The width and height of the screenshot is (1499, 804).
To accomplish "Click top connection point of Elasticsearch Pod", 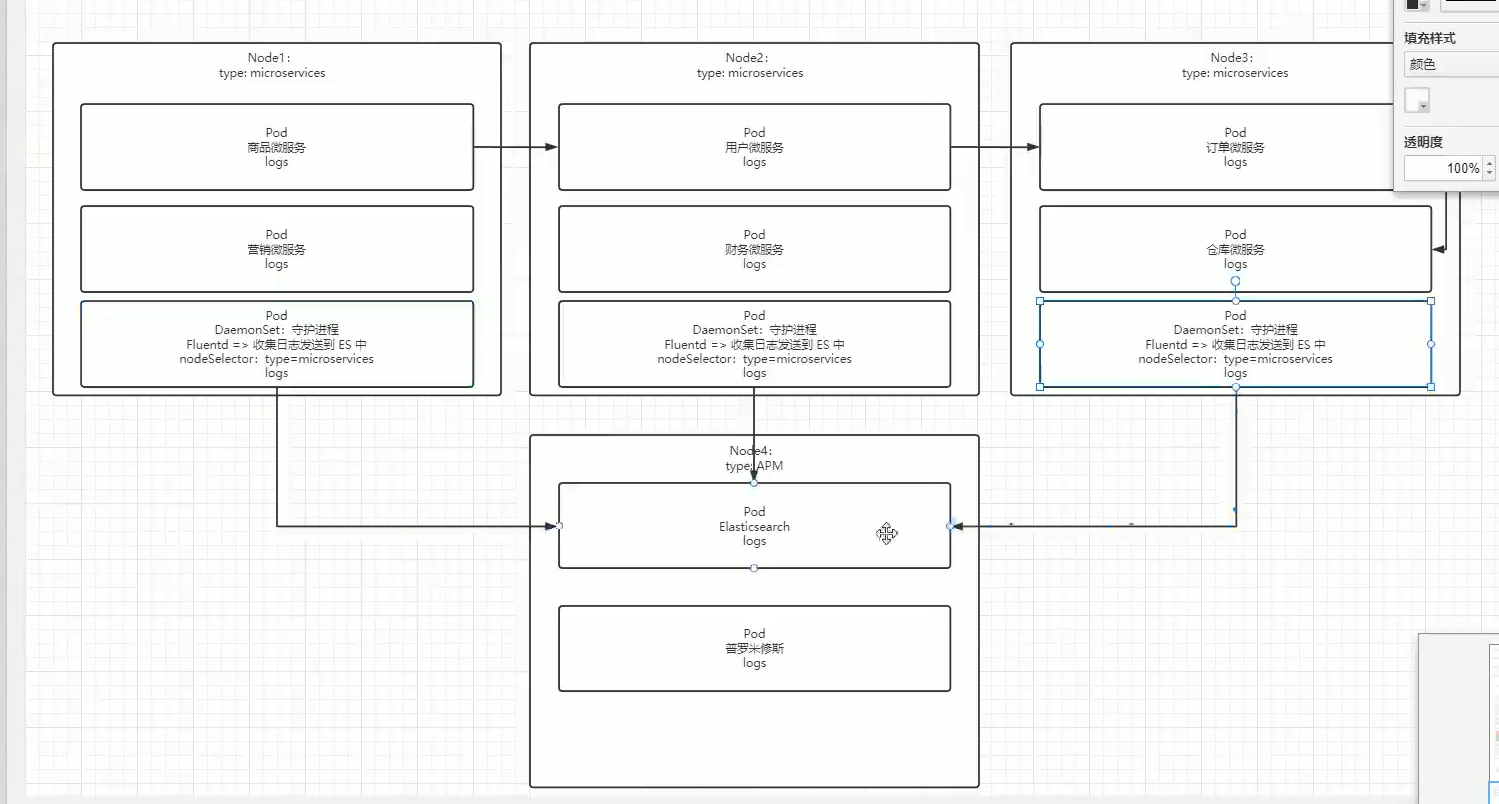I will [754, 483].
